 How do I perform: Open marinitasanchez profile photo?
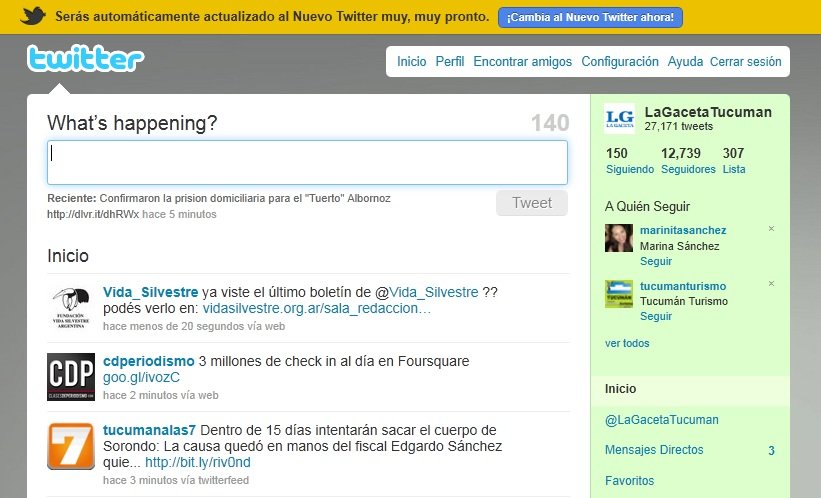619,238
